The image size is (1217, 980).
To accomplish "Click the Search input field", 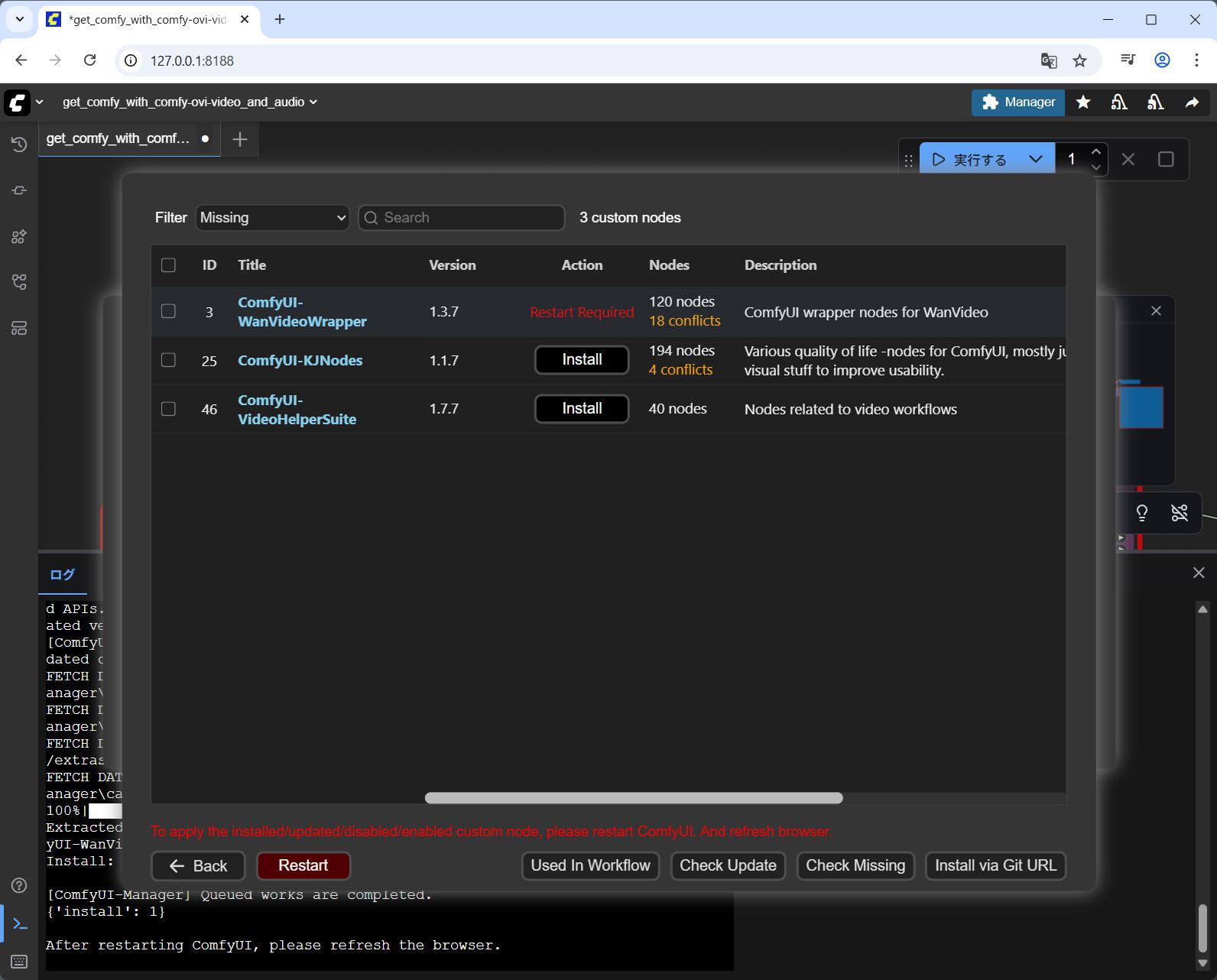I will 469,218.
